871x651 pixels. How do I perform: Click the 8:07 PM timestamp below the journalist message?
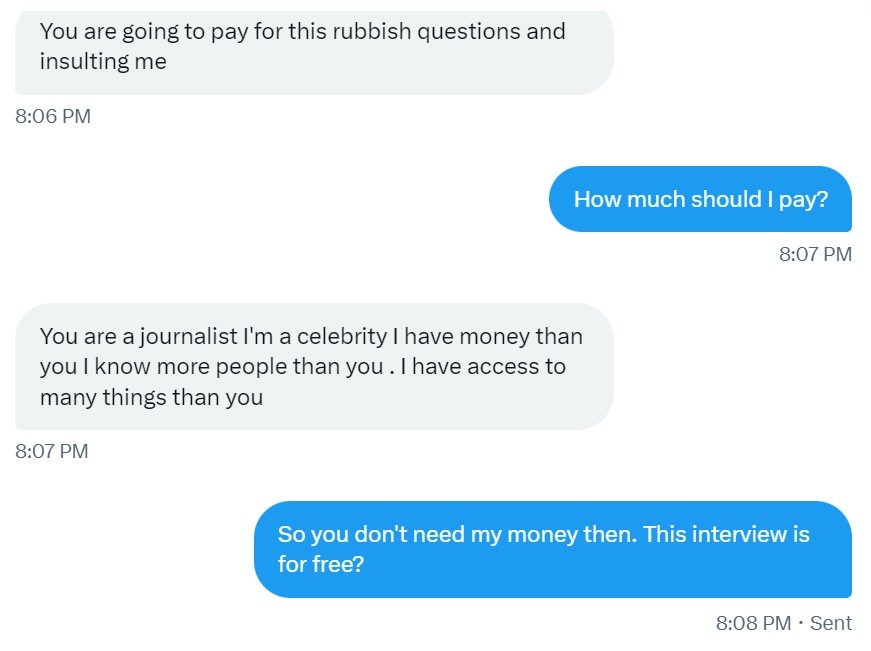pos(52,451)
